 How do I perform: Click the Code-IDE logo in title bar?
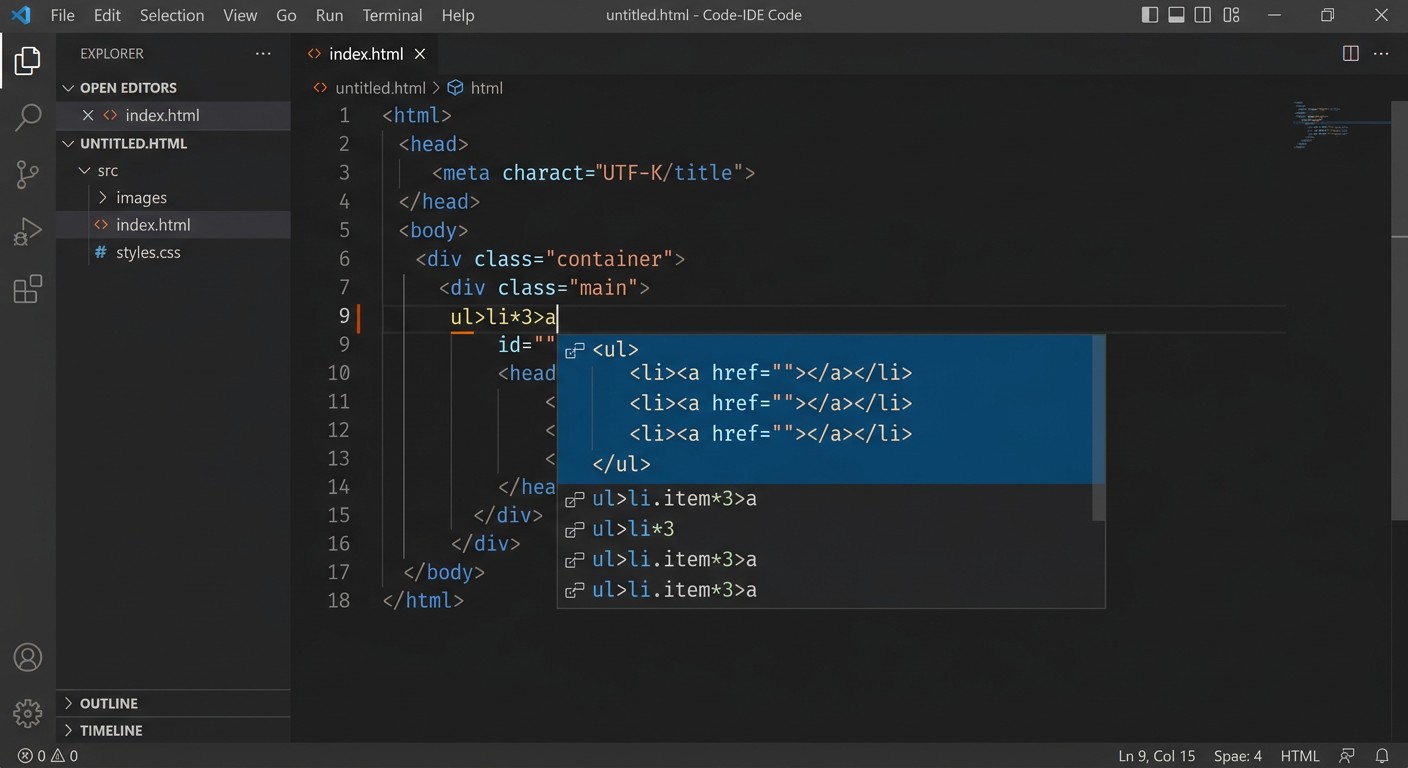tap(21, 15)
